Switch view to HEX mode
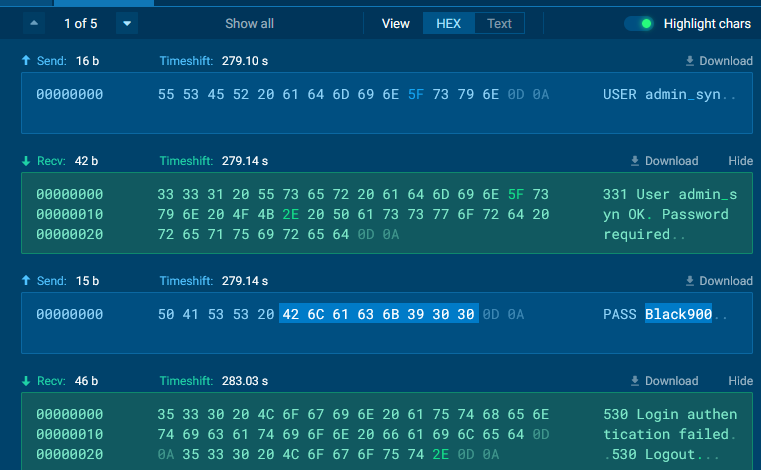Viewport: 761px width, 470px height. click(x=448, y=23)
